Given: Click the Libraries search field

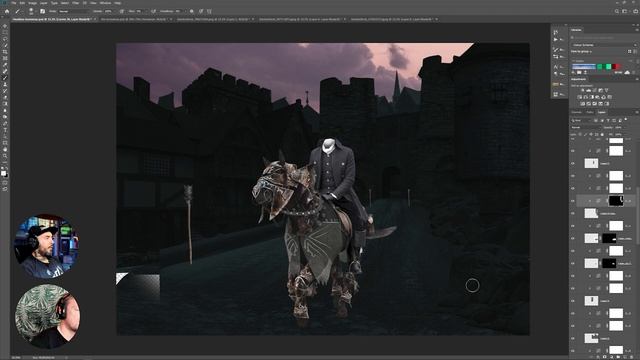Looking at the screenshot, I should pos(604,38).
